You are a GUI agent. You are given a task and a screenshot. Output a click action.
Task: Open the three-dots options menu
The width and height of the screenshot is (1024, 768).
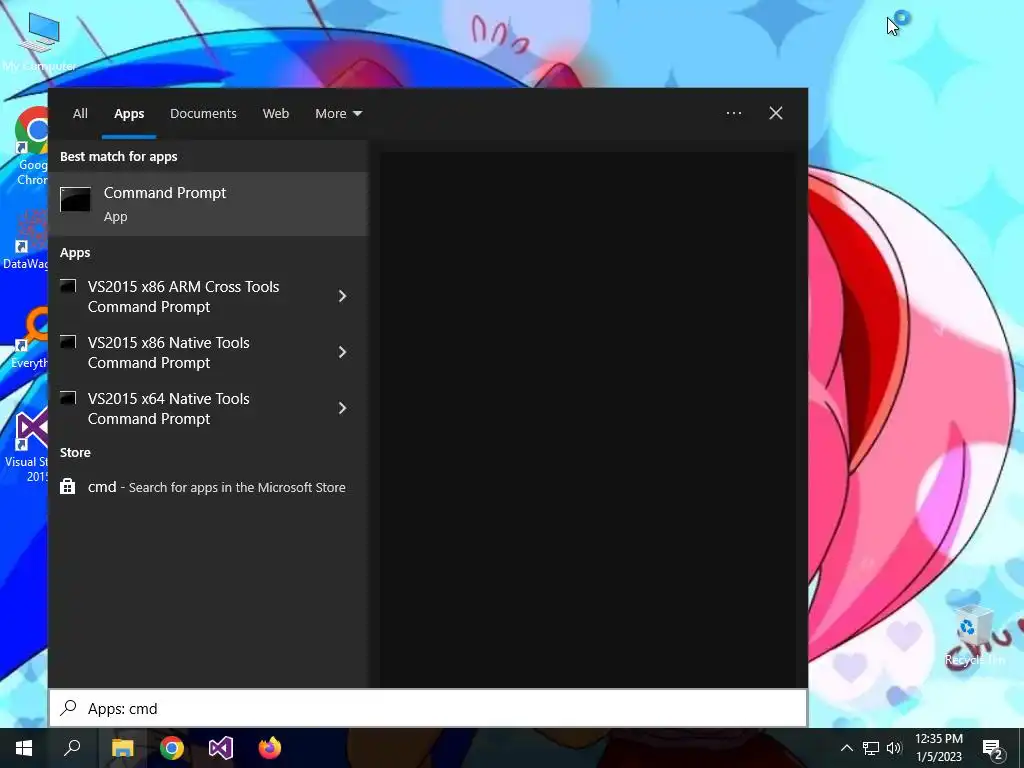(x=734, y=113)
